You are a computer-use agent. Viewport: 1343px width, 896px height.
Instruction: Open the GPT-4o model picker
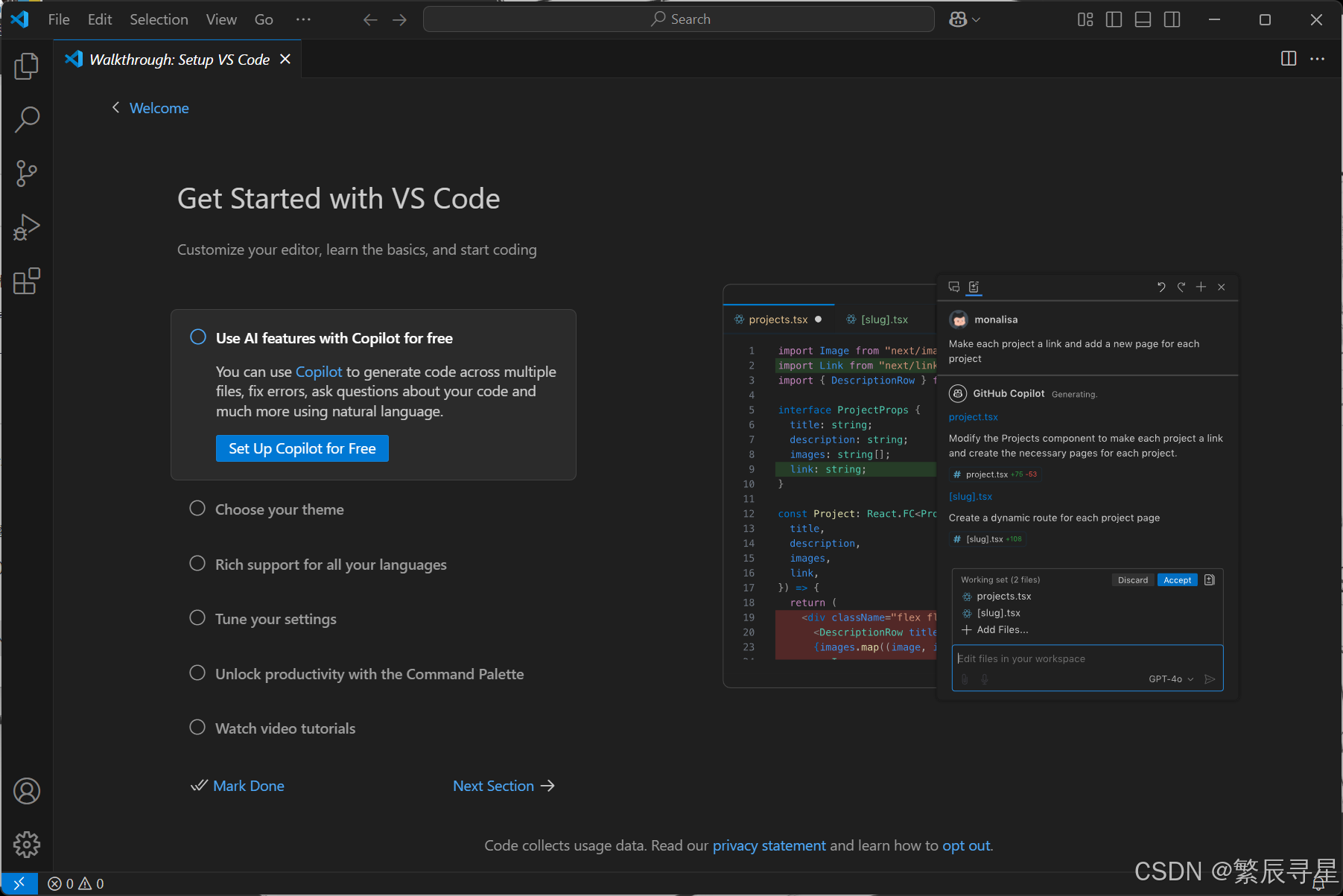(1169, 679)
